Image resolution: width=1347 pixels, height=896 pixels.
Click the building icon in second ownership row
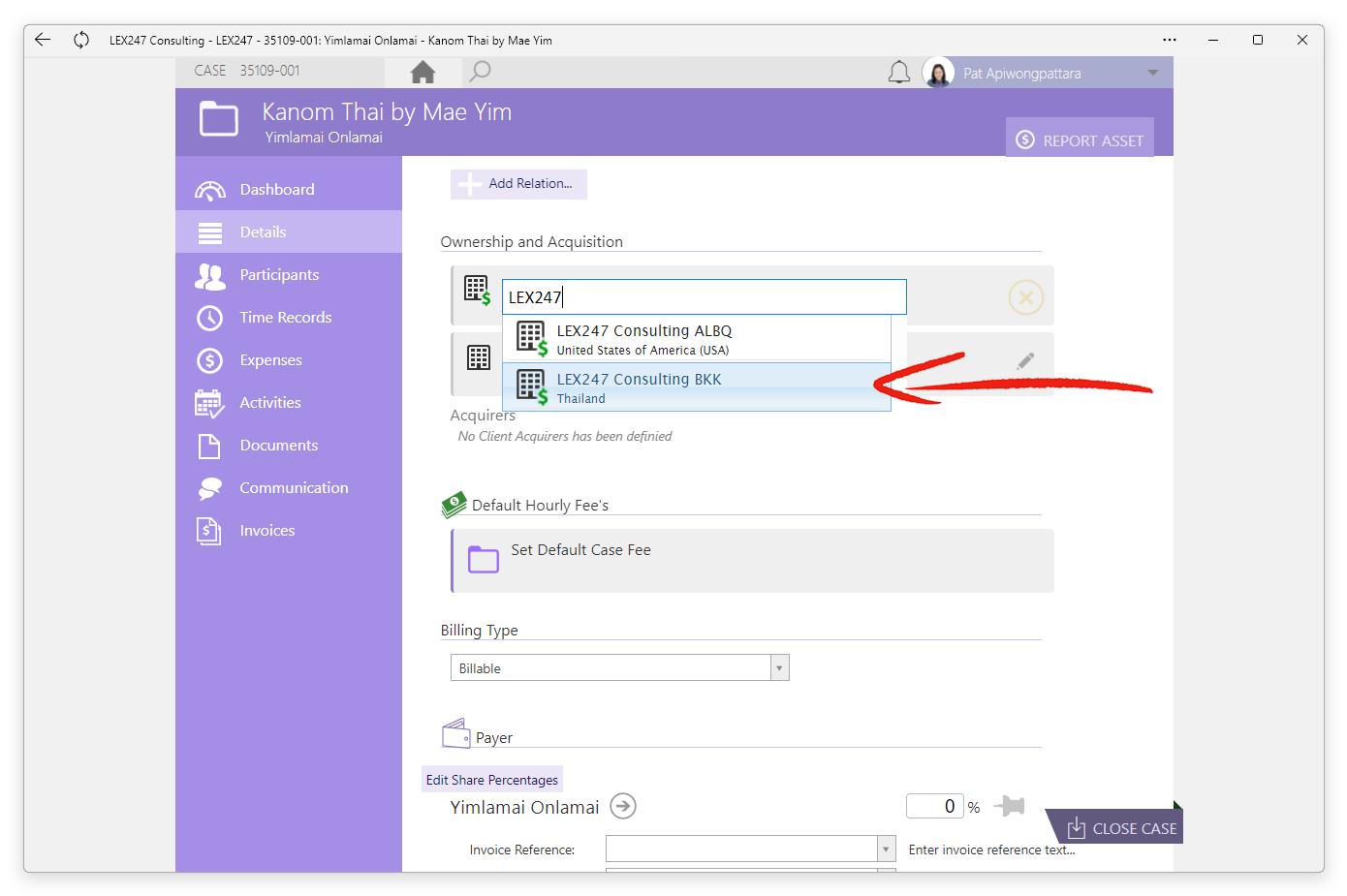479,357
